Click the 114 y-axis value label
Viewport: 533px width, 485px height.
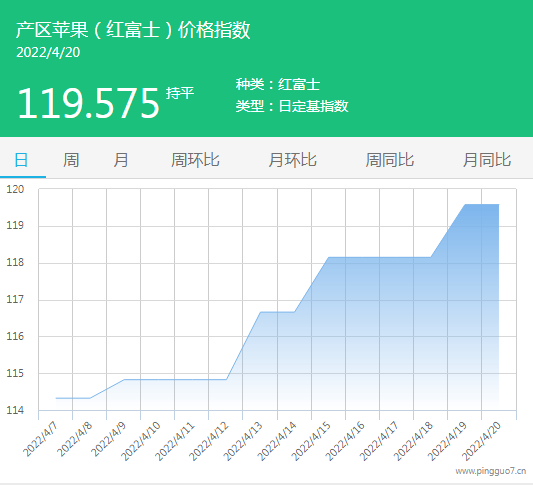(x=15, y=410)
